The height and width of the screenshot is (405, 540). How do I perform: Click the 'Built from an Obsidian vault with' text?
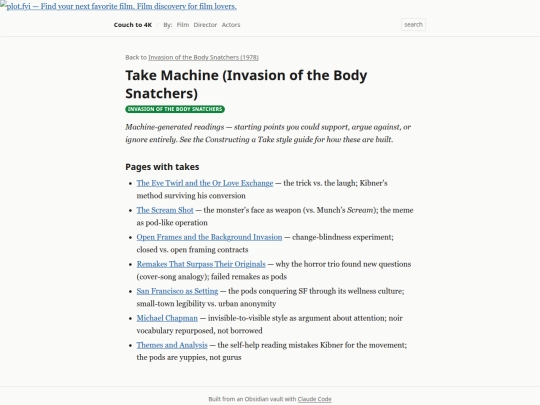[252, 399]
